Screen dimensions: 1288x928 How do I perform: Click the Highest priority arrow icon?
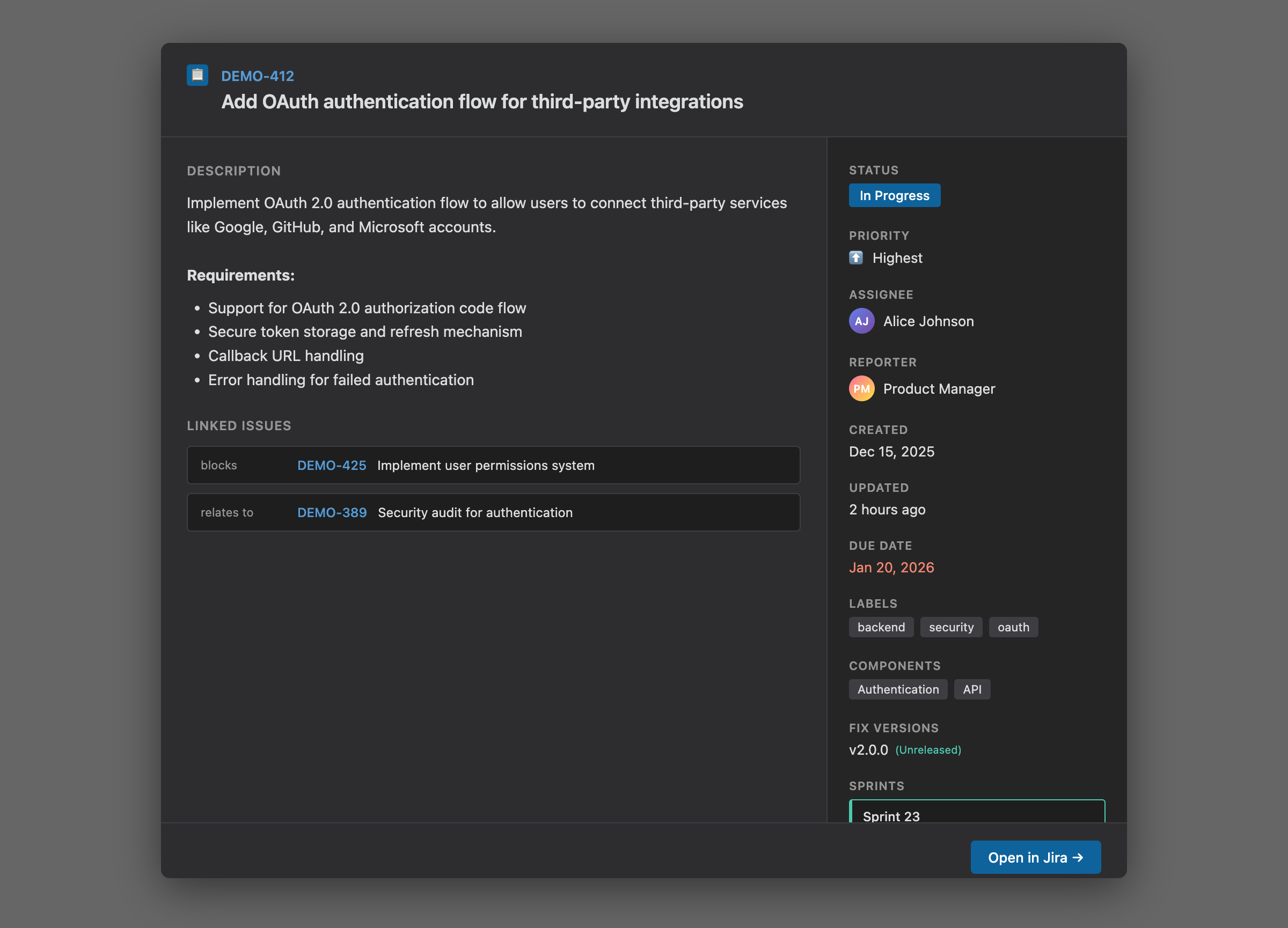(856, 257)
